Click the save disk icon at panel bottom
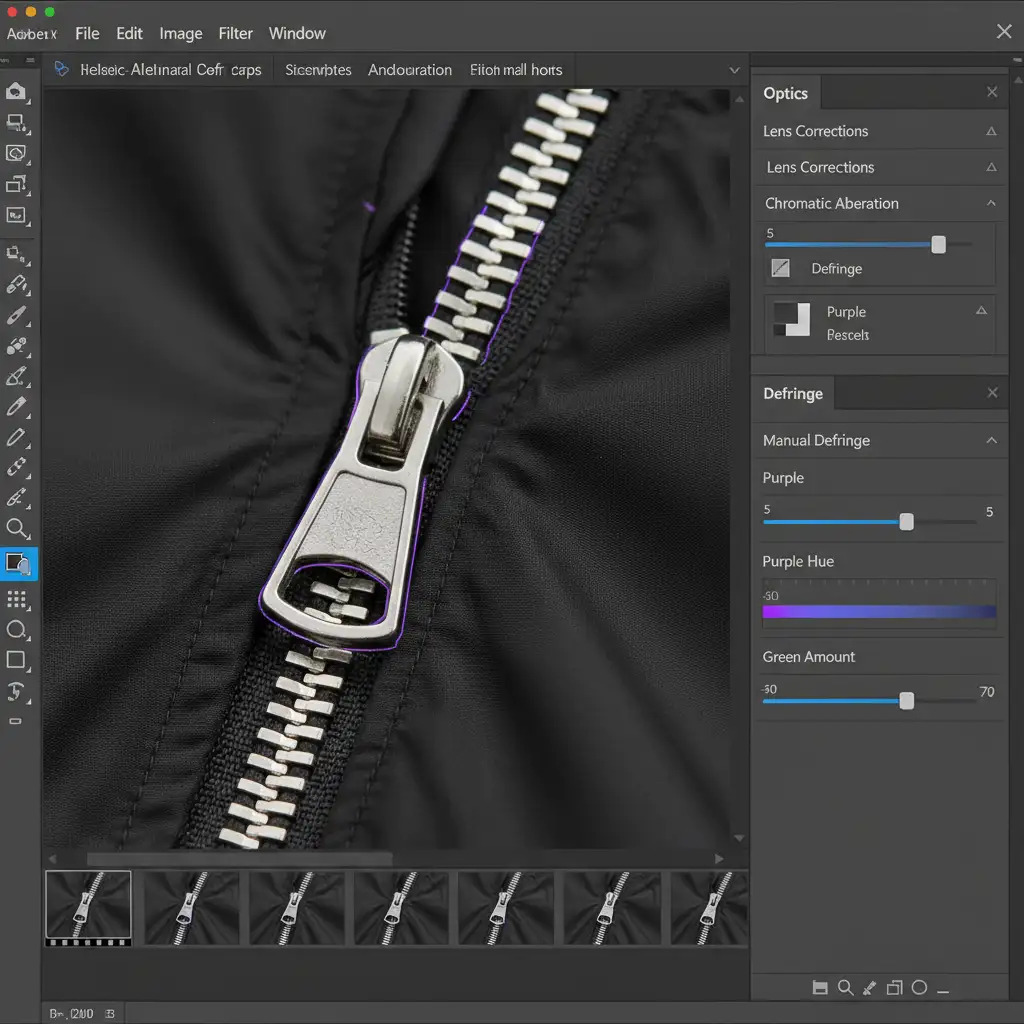The image size is (1024, 1024). tap(820, 988)
